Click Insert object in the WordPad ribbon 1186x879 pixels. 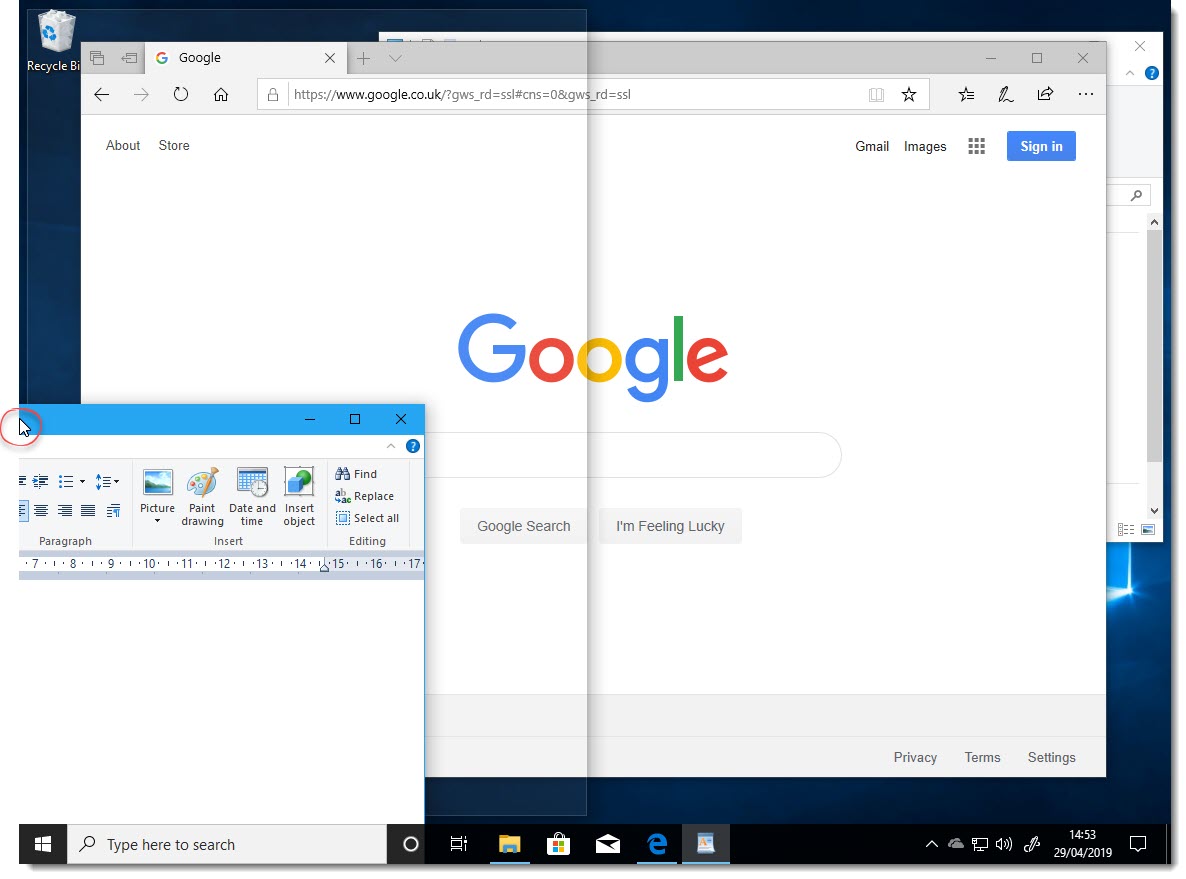(x=298, y=495)
